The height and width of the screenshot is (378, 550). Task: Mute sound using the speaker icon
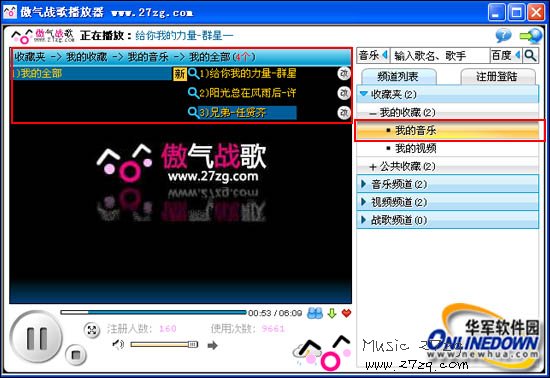click(x=118, y=344)
